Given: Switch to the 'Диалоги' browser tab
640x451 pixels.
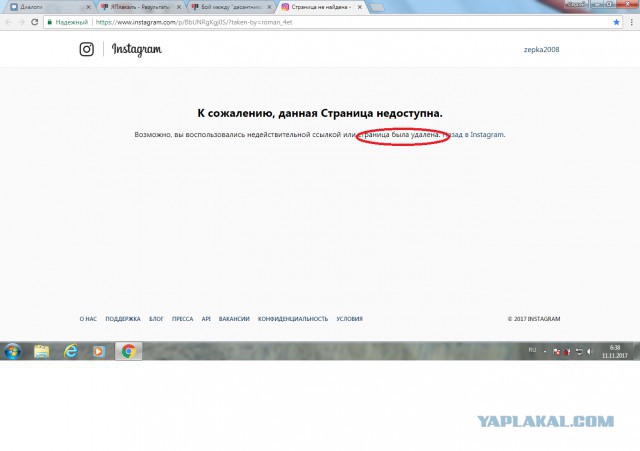Looking at the screenshot, I should tap(47, 7).
